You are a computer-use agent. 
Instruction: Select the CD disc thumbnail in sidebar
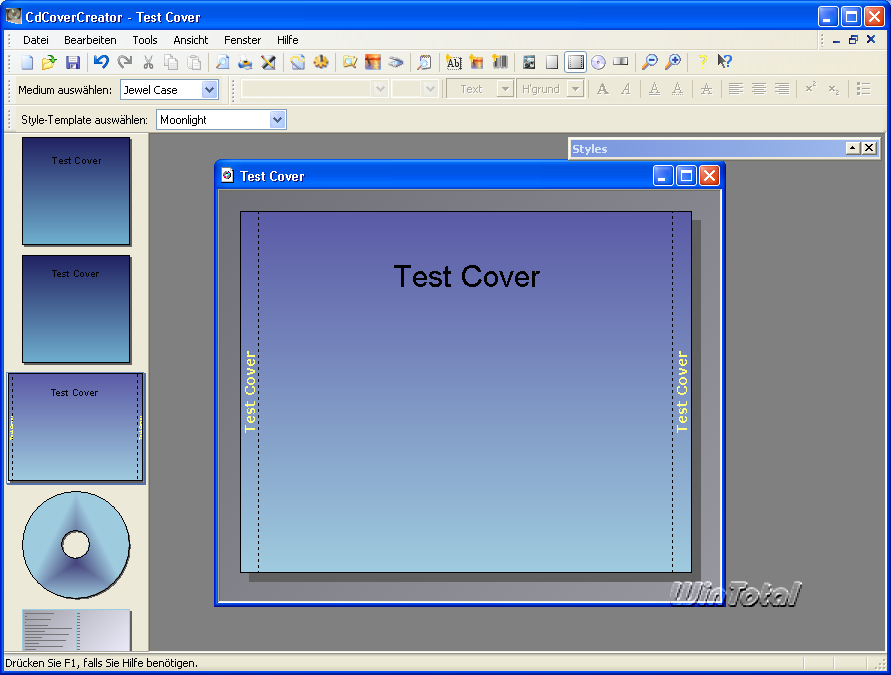76,545
